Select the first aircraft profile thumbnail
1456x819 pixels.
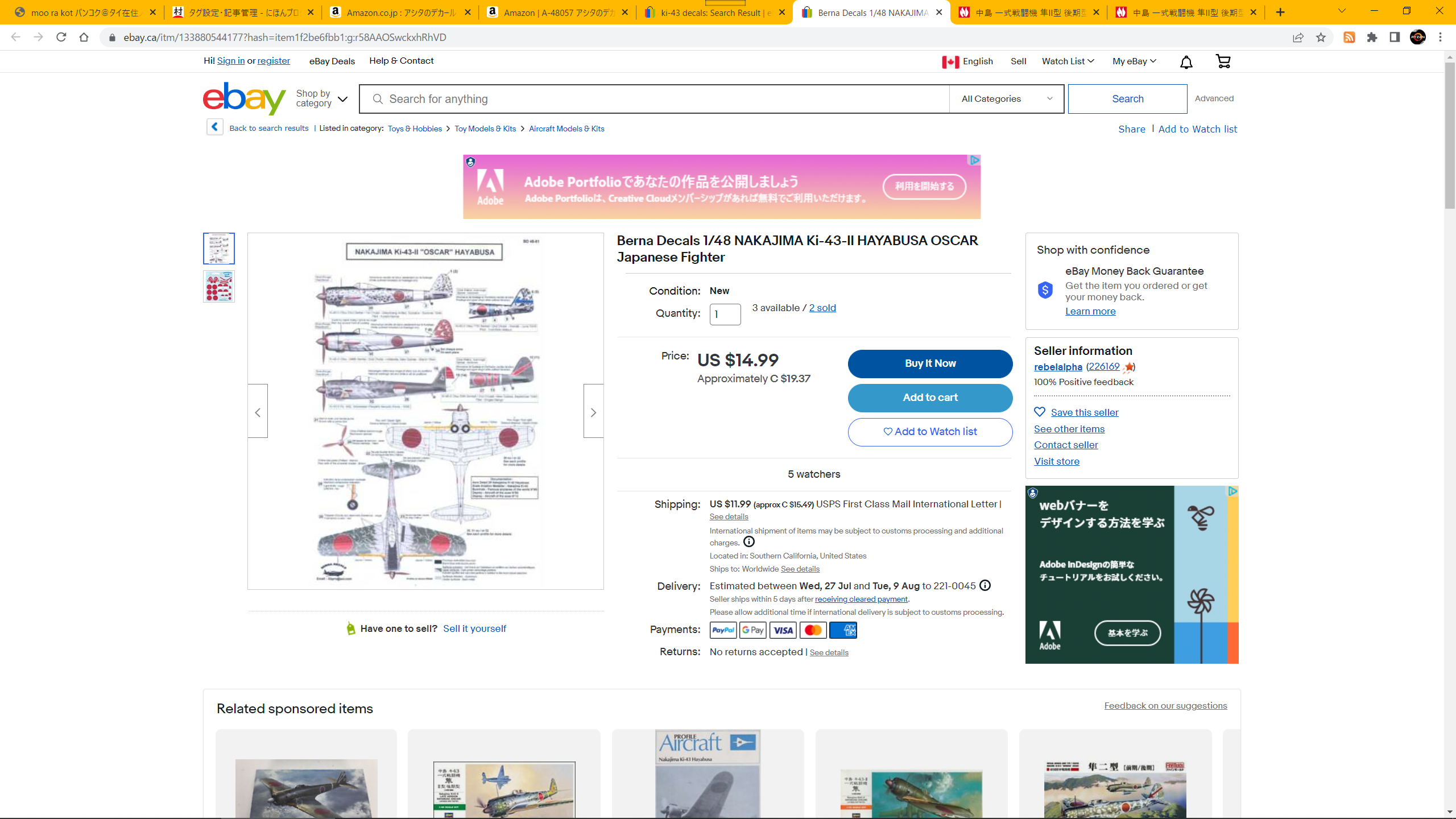(218, 249)
